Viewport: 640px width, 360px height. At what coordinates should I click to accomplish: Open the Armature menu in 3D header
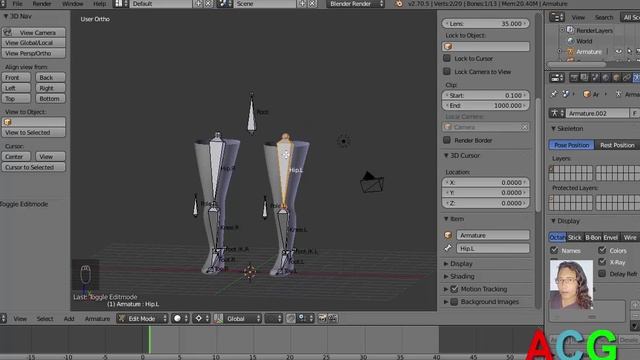coord(97,319)
